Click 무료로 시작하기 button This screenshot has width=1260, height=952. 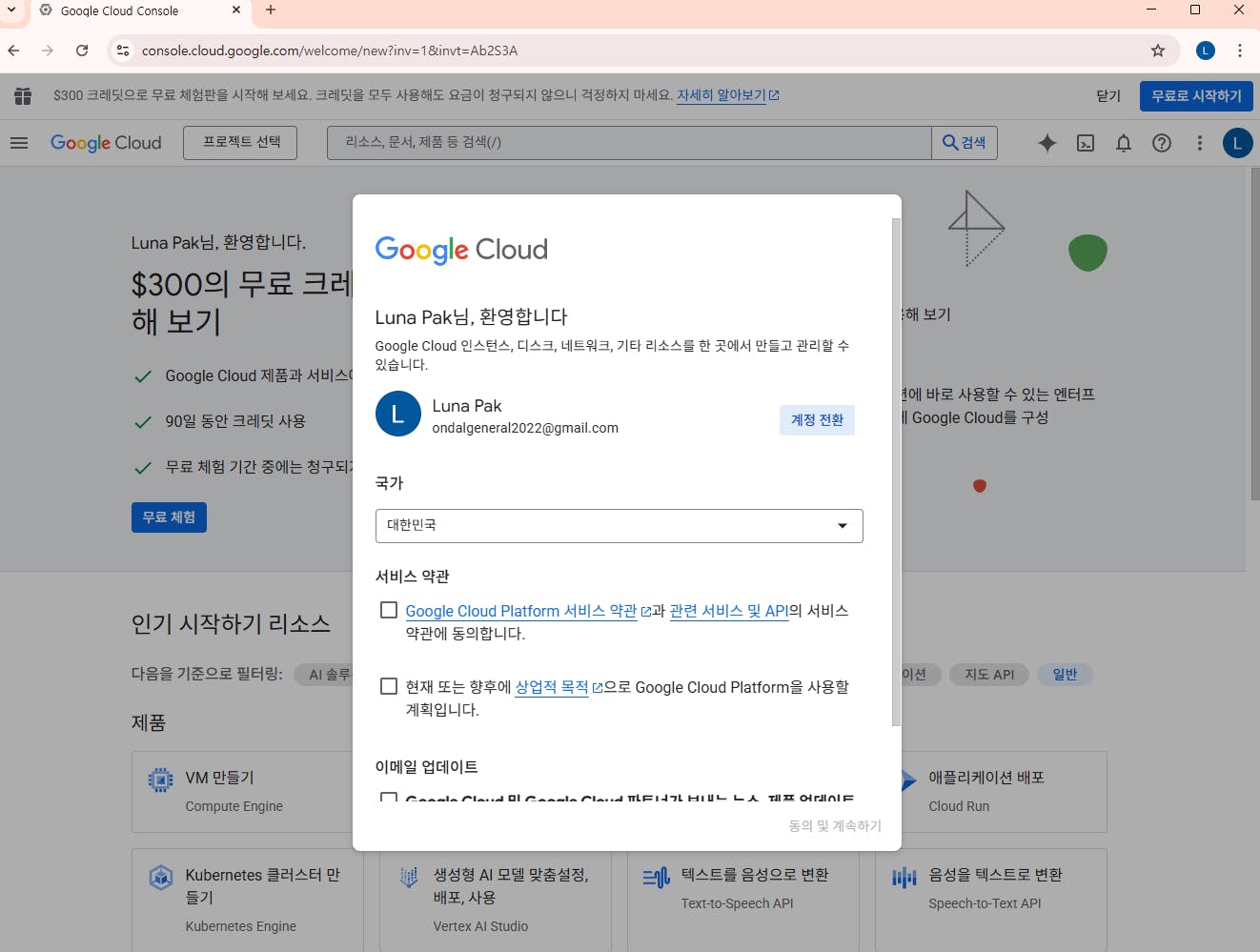pos(1196,95)
